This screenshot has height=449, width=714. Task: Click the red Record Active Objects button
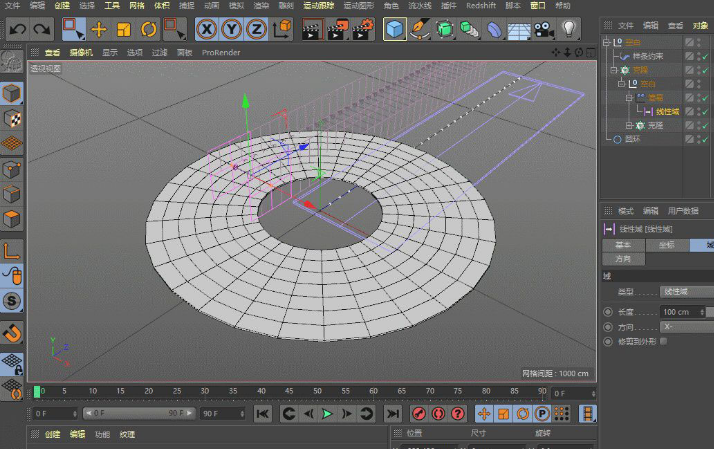pyautogui.click(x=417, y=413)
